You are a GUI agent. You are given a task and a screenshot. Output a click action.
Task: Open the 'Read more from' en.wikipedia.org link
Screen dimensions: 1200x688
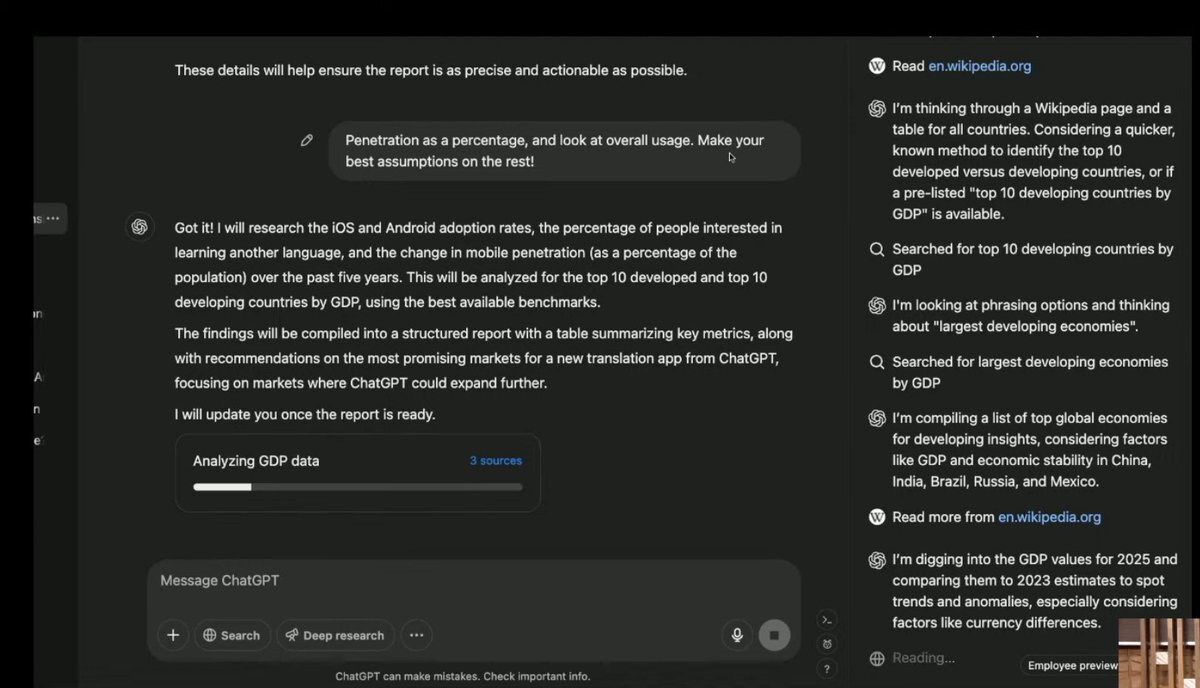(1049, 517)
